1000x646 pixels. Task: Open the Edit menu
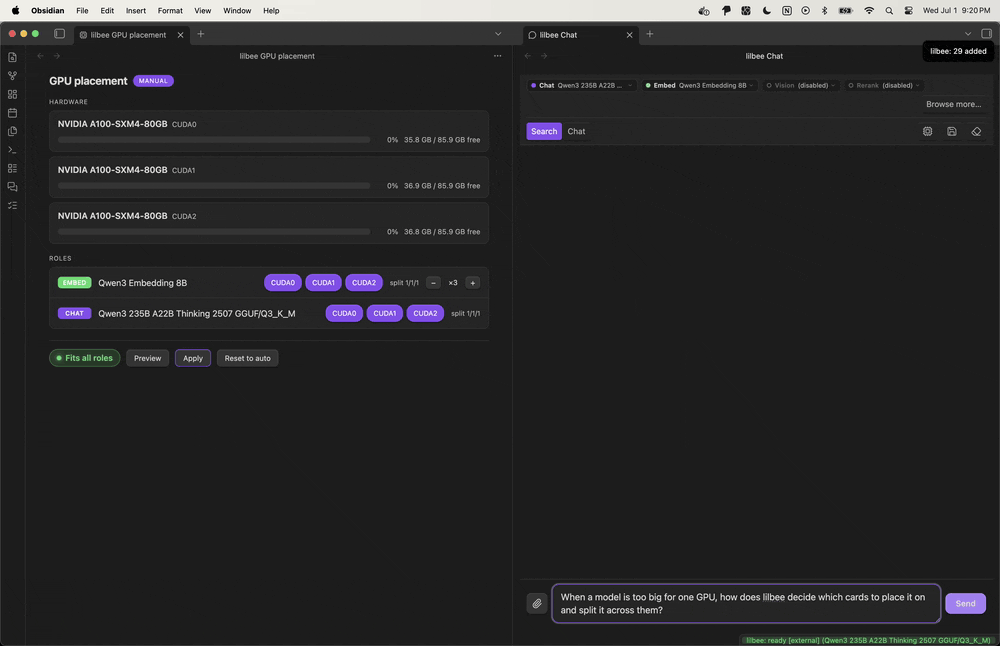pyautogui.click(x=107, y=11)
